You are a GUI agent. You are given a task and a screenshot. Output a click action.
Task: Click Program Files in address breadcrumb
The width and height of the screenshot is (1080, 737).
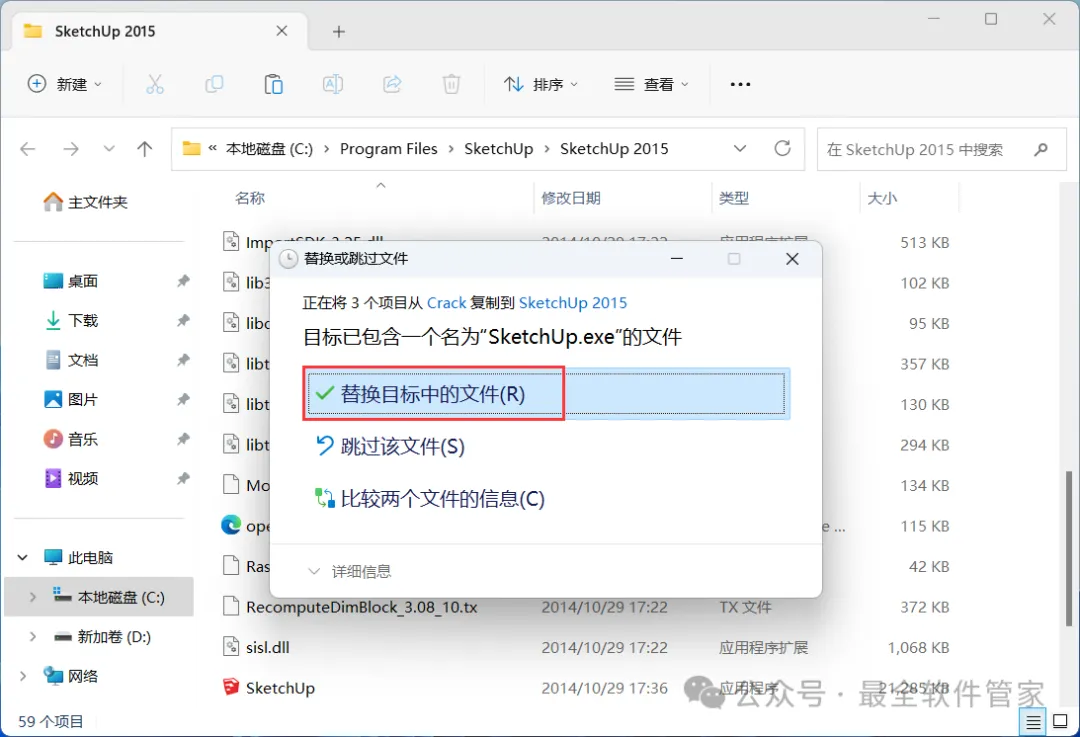coord(388,149)
